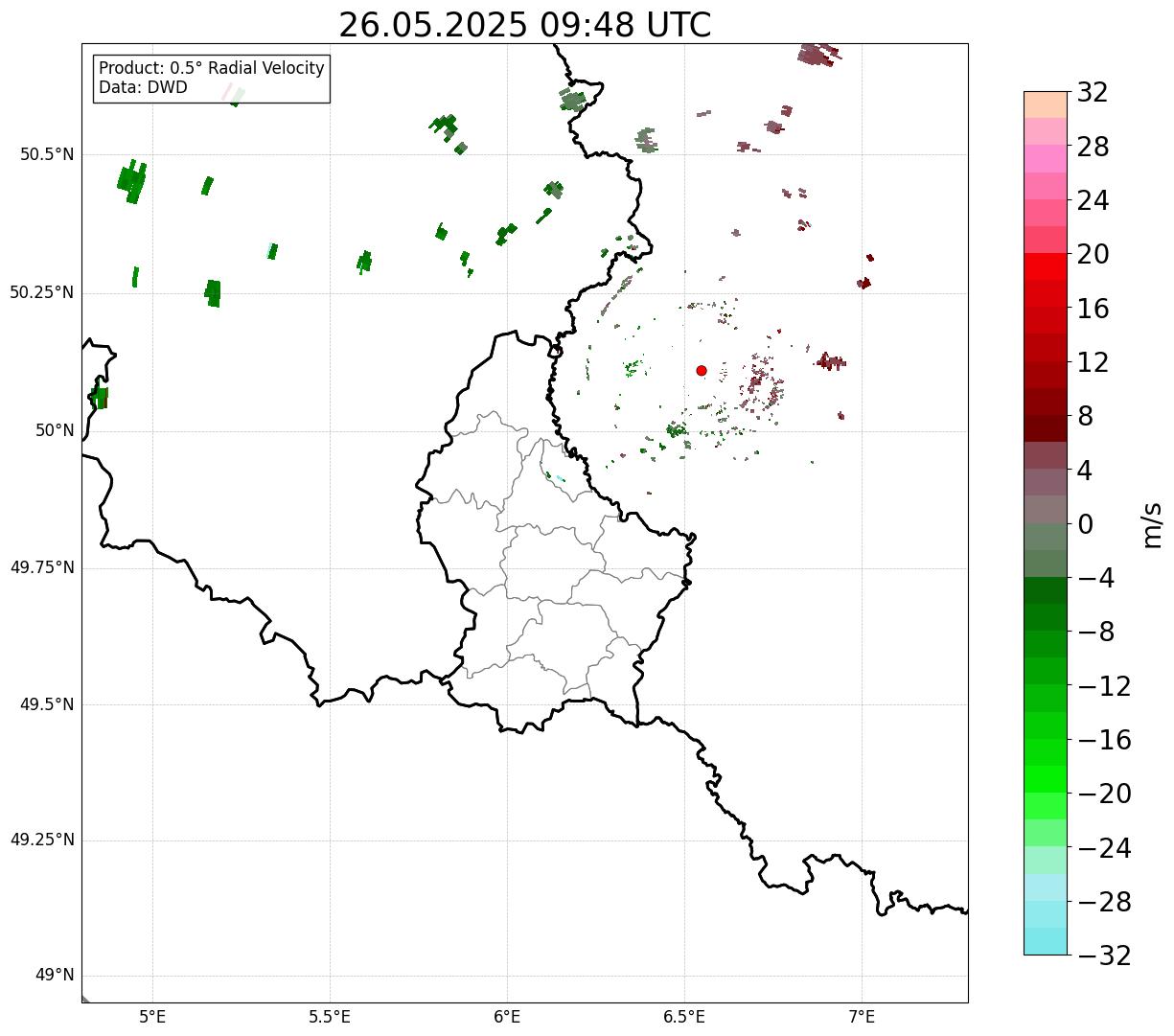Click the colorbar tick label −16
This screenshot has width=1174, height=1036.
tap(1104, 740)
